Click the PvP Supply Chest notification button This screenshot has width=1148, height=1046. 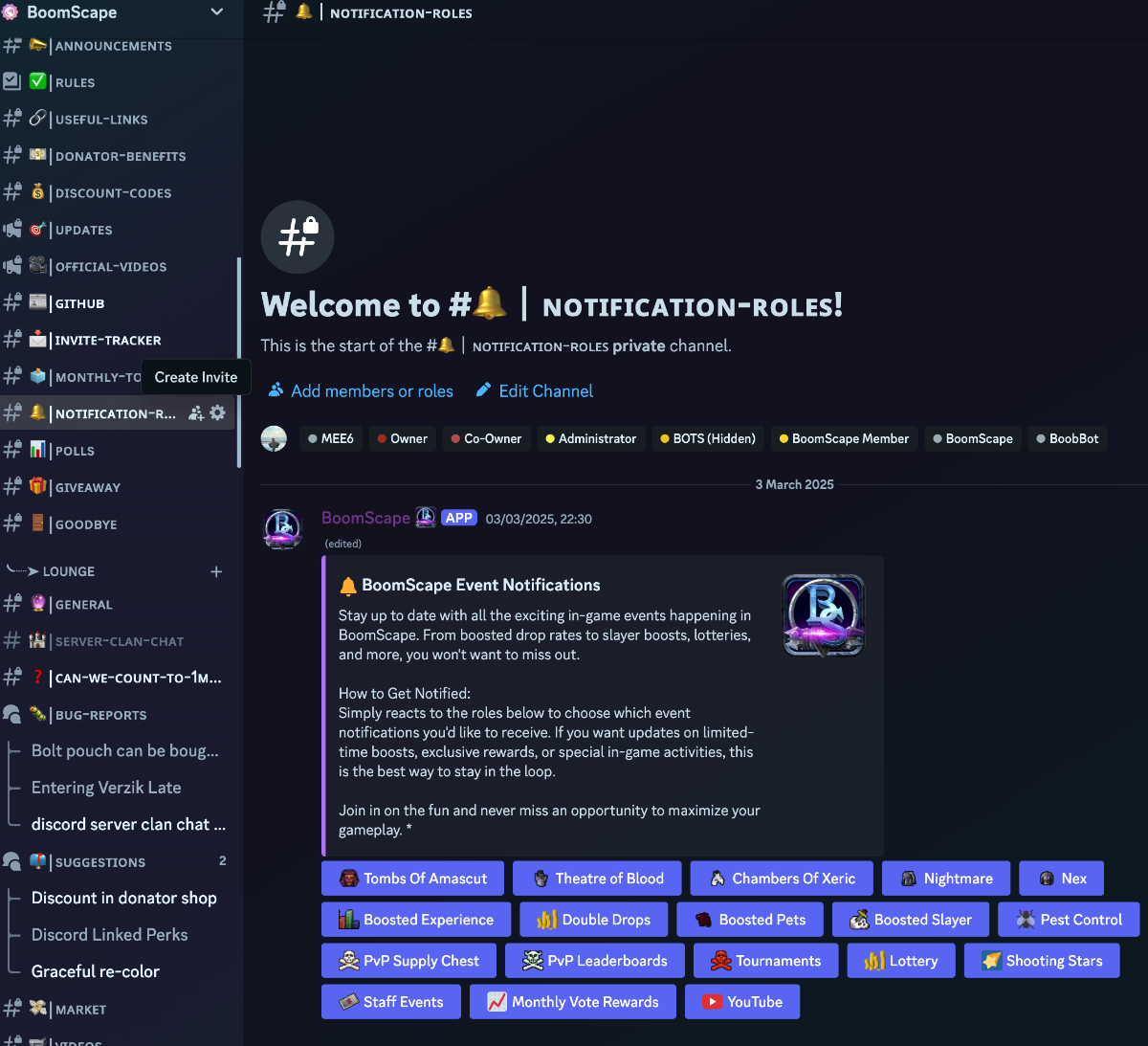click(x=409, y=961)
